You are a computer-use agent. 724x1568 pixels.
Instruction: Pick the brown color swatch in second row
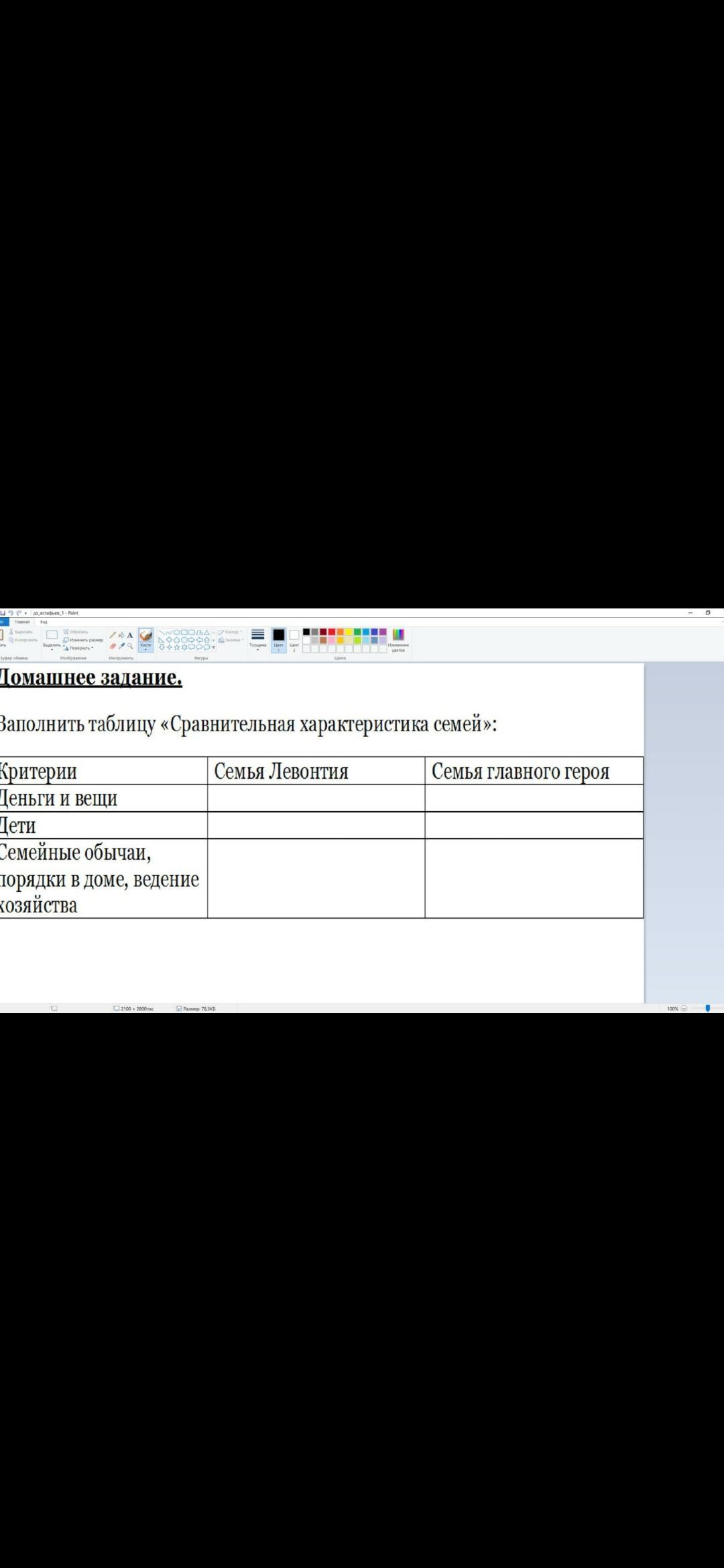click(x=323, y=640)
